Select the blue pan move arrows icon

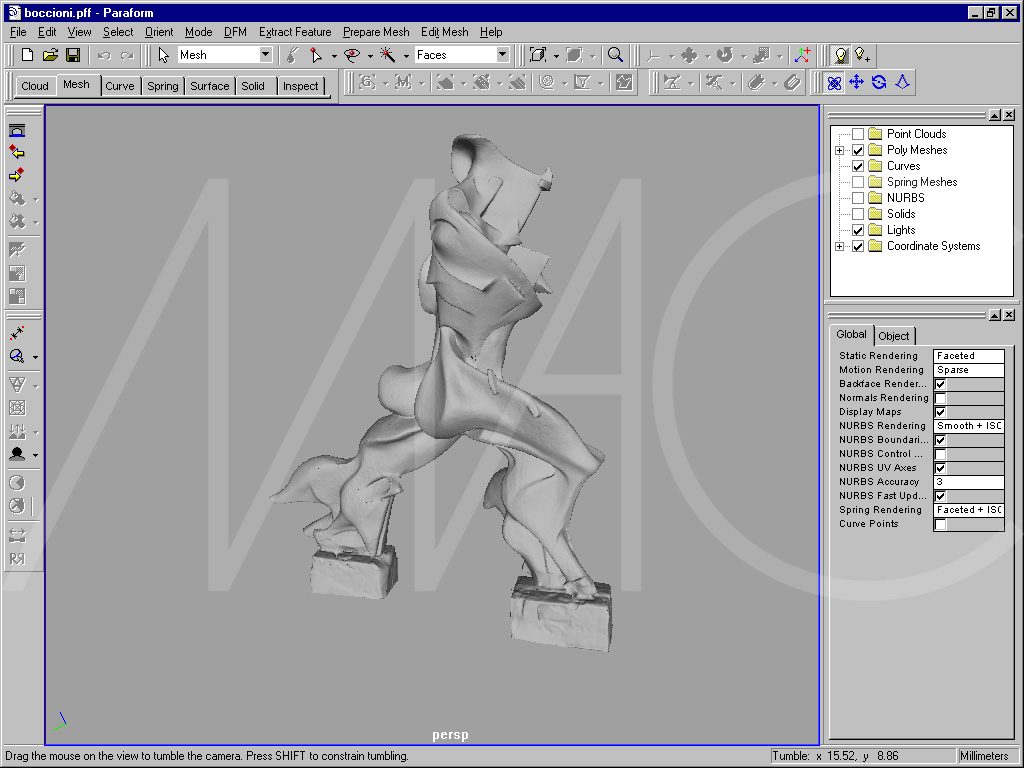[856, 82]
